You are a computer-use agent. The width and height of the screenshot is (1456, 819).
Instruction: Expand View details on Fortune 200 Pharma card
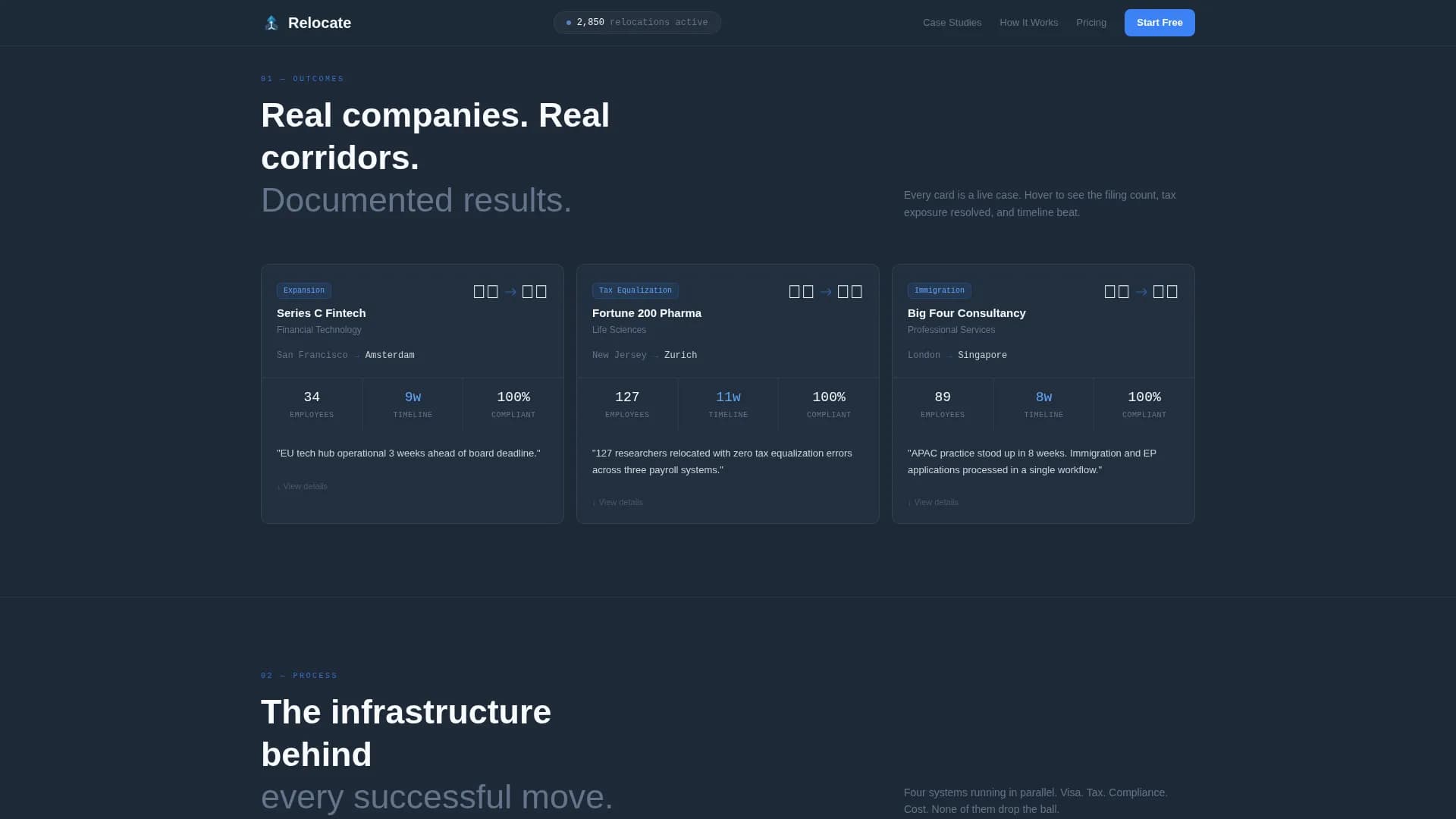click(x=618, y=503)
